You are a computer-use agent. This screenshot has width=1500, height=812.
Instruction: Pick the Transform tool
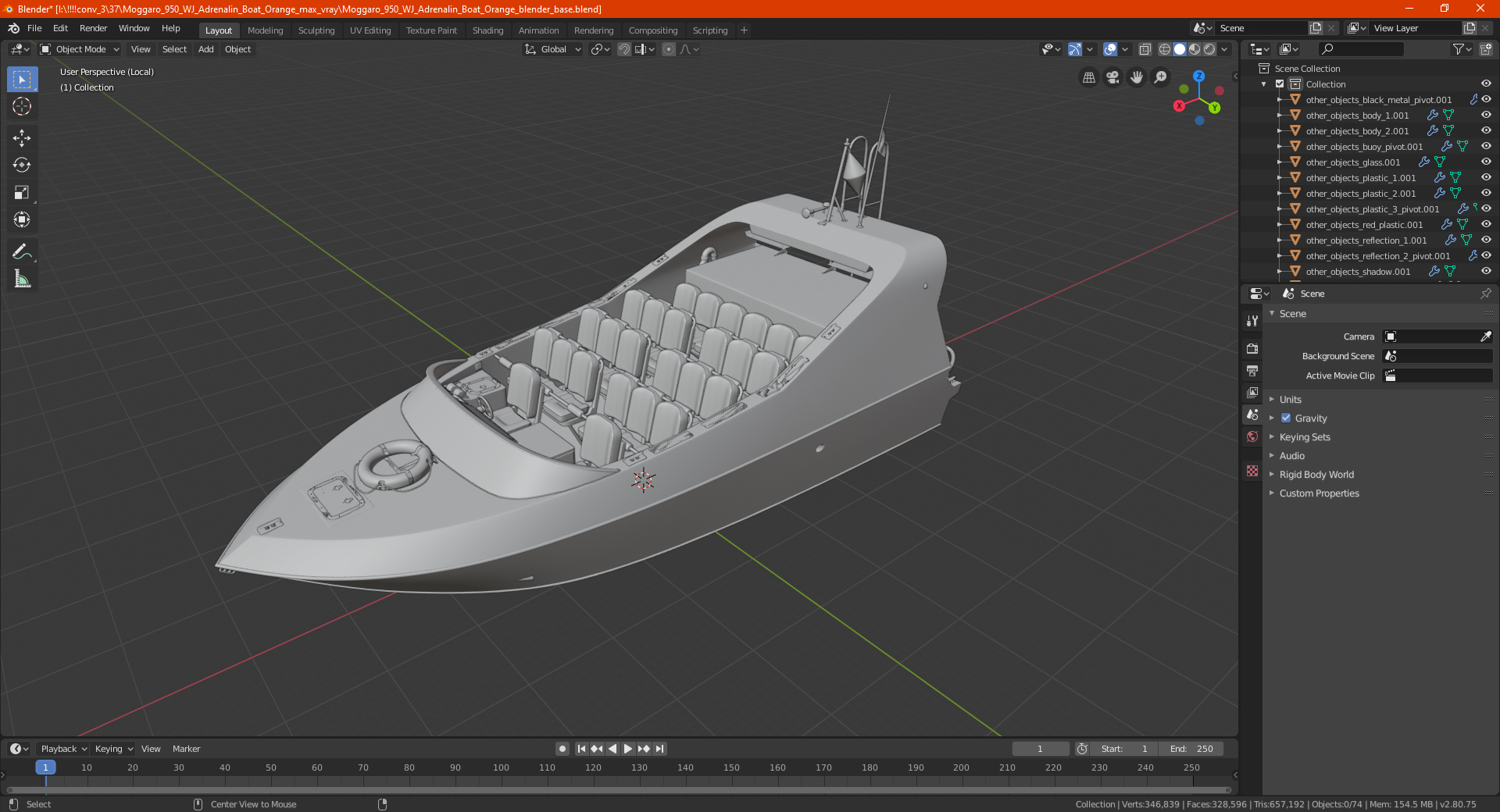tap(22, 219)
